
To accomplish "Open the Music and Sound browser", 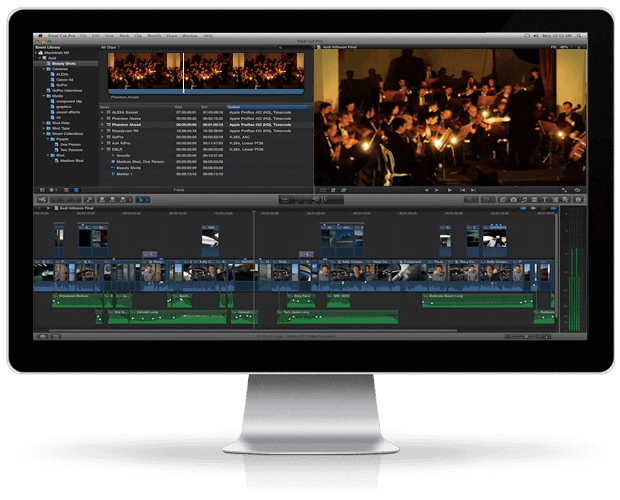I will tap(524, 200).
